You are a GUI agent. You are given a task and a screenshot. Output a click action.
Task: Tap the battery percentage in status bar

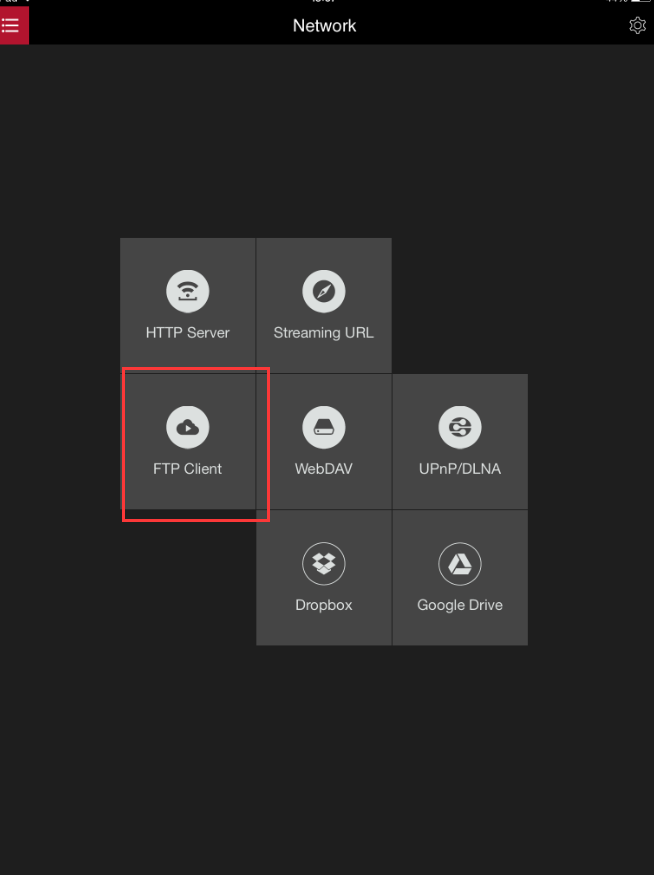click(x=616, y=2)
